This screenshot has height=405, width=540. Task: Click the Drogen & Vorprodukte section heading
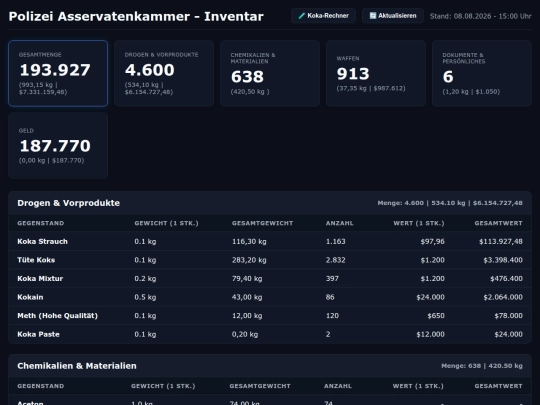point(69,203)
